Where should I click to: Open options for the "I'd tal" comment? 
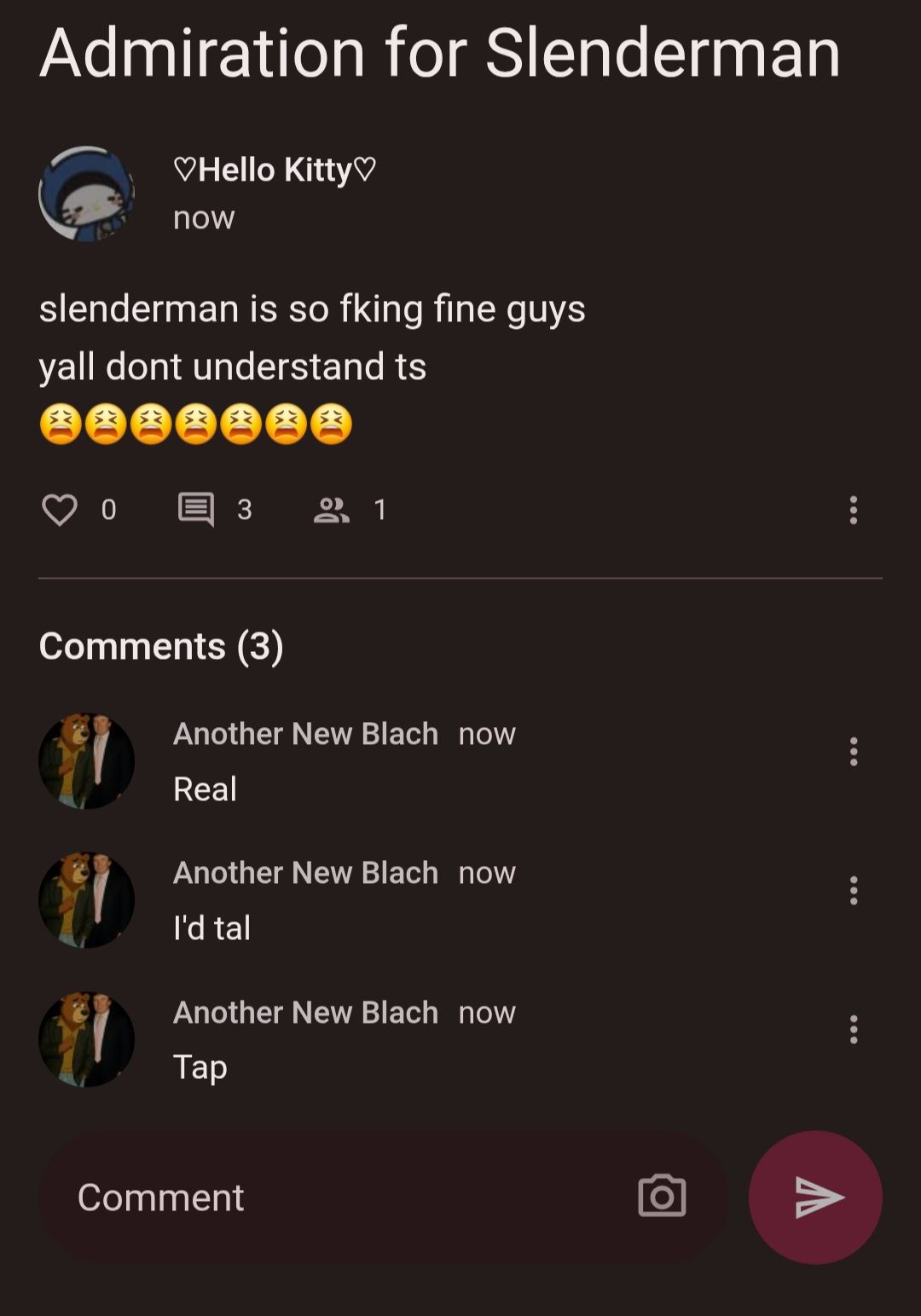pos(853,891)
